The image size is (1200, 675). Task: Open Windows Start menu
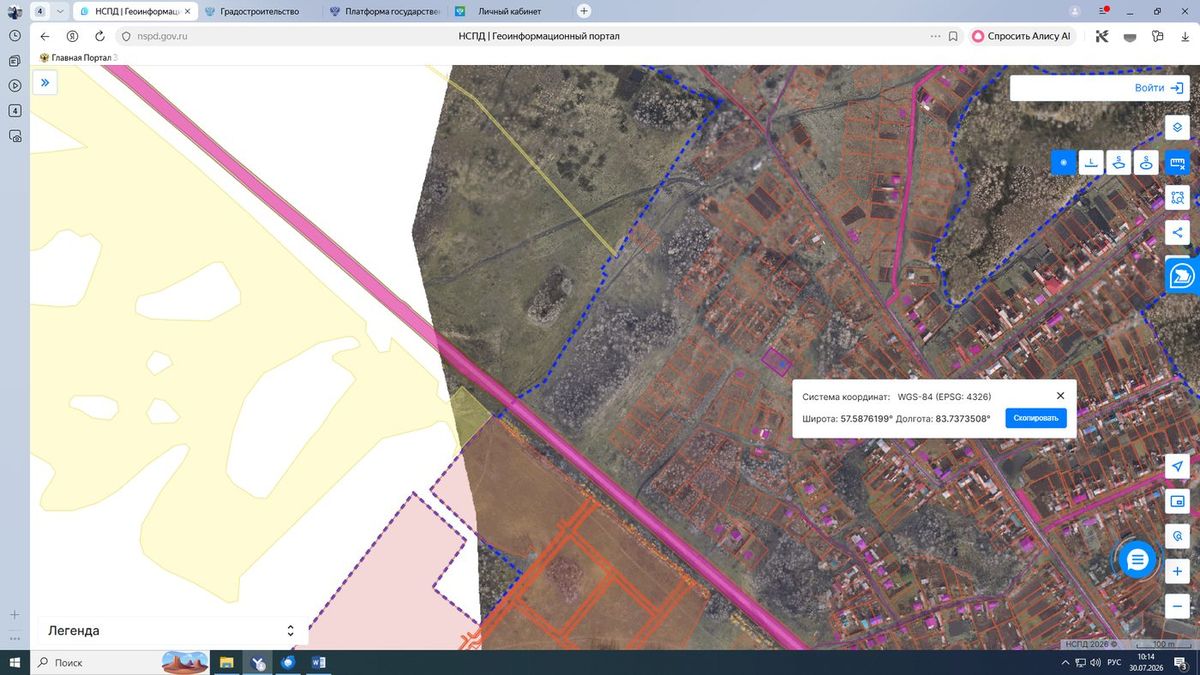[x=15, y=663]
